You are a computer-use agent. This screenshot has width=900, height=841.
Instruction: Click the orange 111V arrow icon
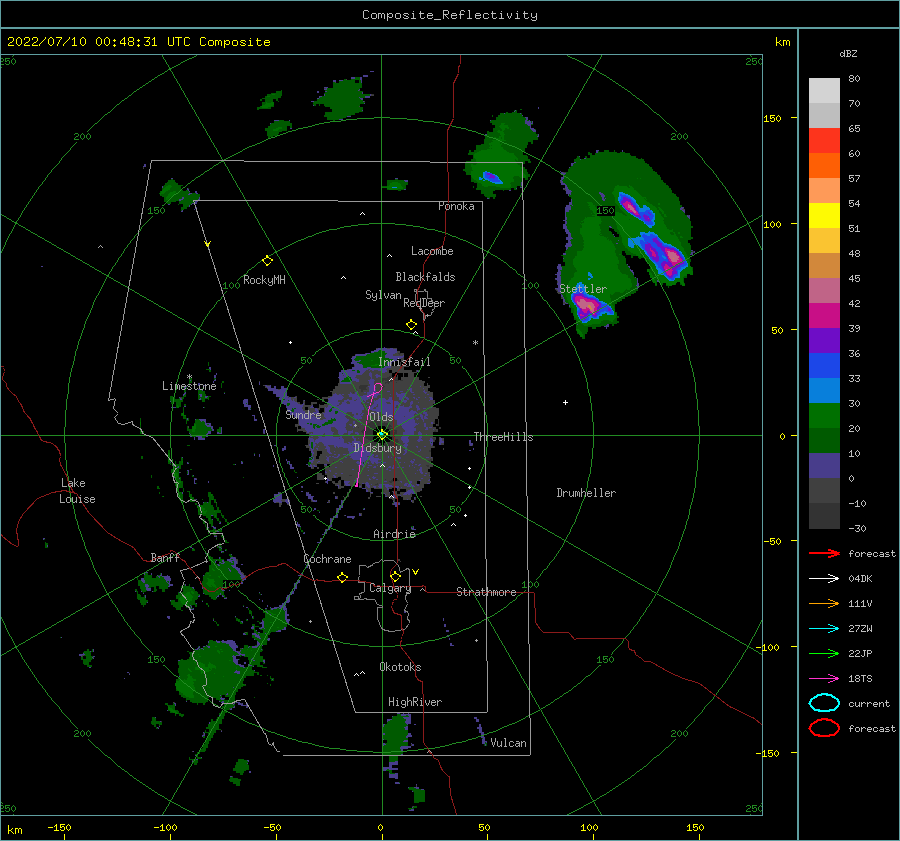(x=824, y=603)
